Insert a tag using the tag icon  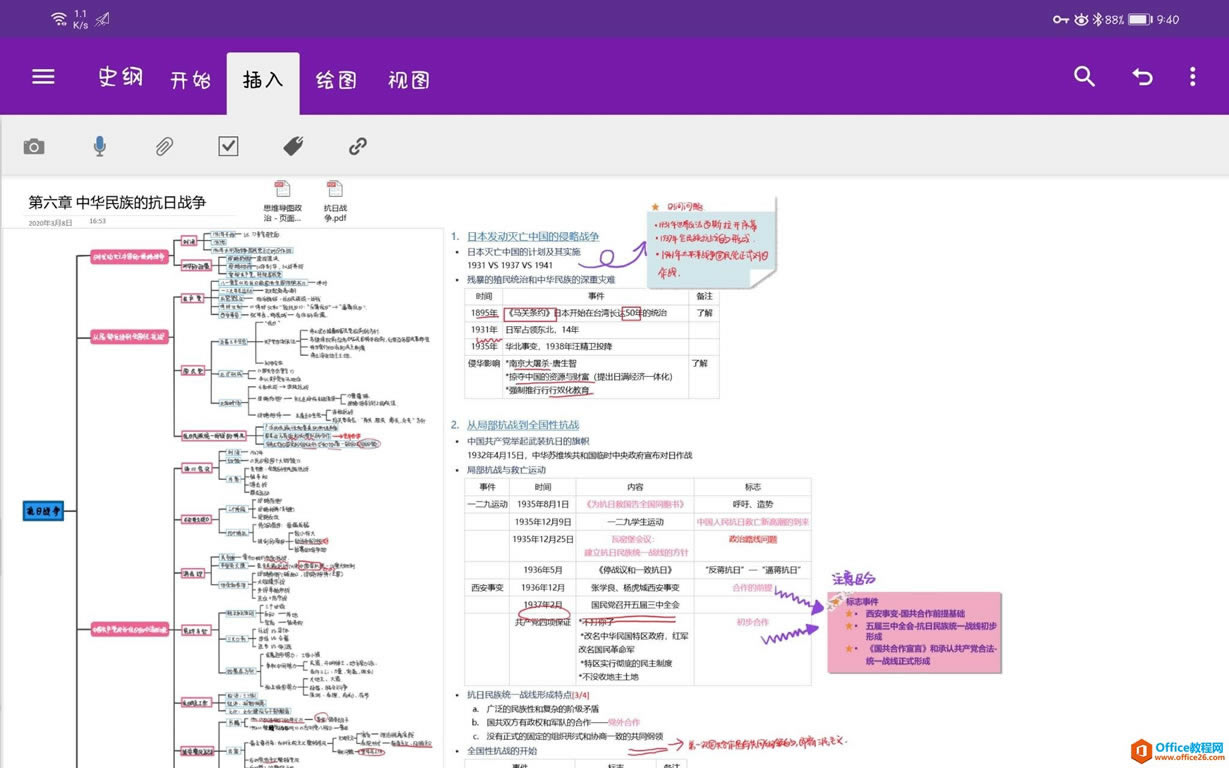point(293,146)
